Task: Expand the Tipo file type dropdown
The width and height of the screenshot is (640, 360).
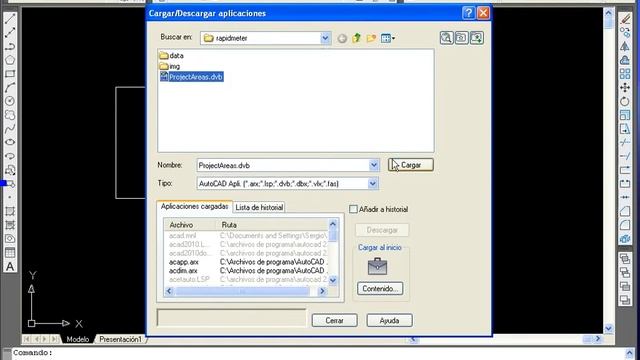Action: tap(373, 184)
